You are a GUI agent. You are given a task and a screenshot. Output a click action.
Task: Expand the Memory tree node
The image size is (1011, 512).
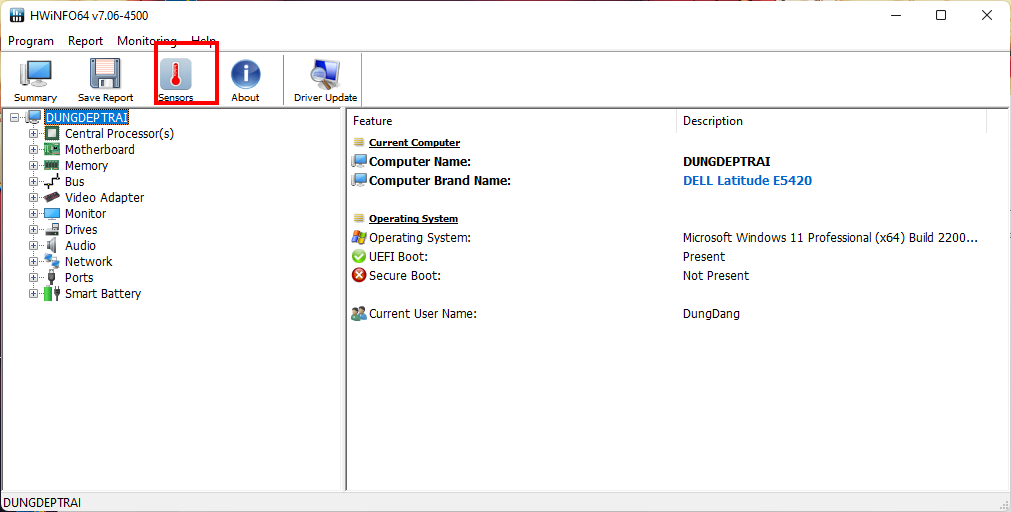(x=34, y=166)
